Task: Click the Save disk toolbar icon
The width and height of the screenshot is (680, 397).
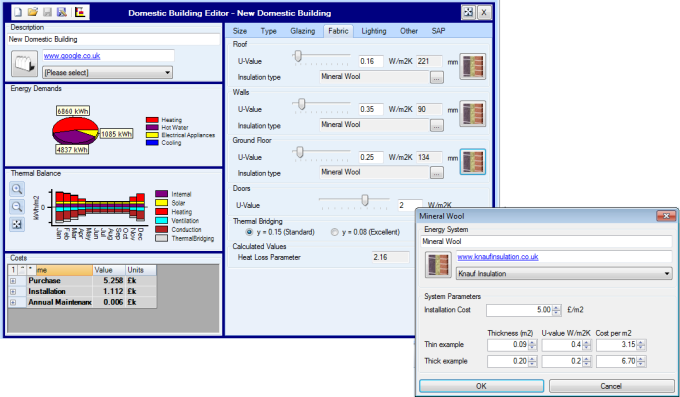Action: [47, 12]
